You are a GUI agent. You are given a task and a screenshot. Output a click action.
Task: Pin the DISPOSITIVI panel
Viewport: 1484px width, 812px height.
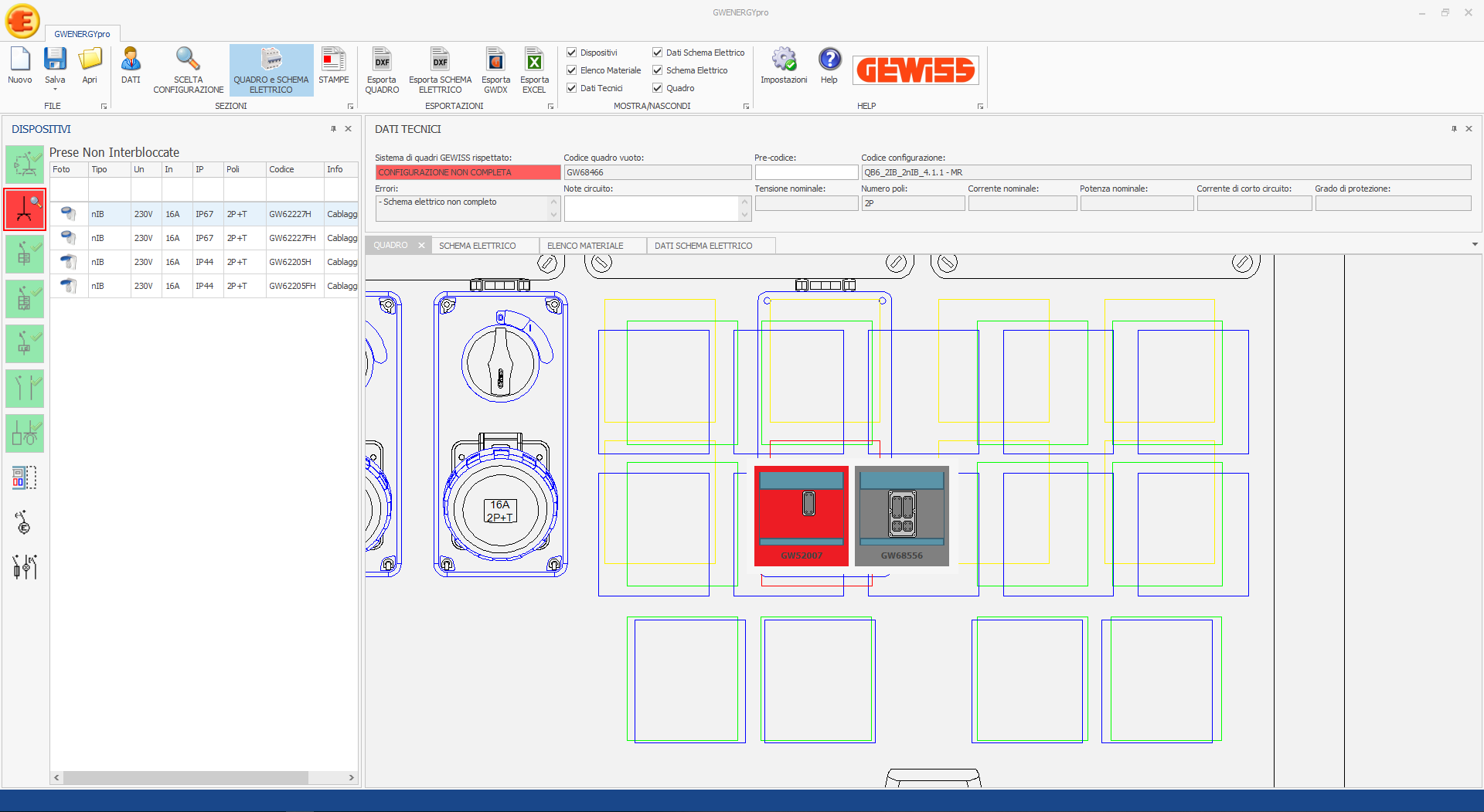pos(333,129)
